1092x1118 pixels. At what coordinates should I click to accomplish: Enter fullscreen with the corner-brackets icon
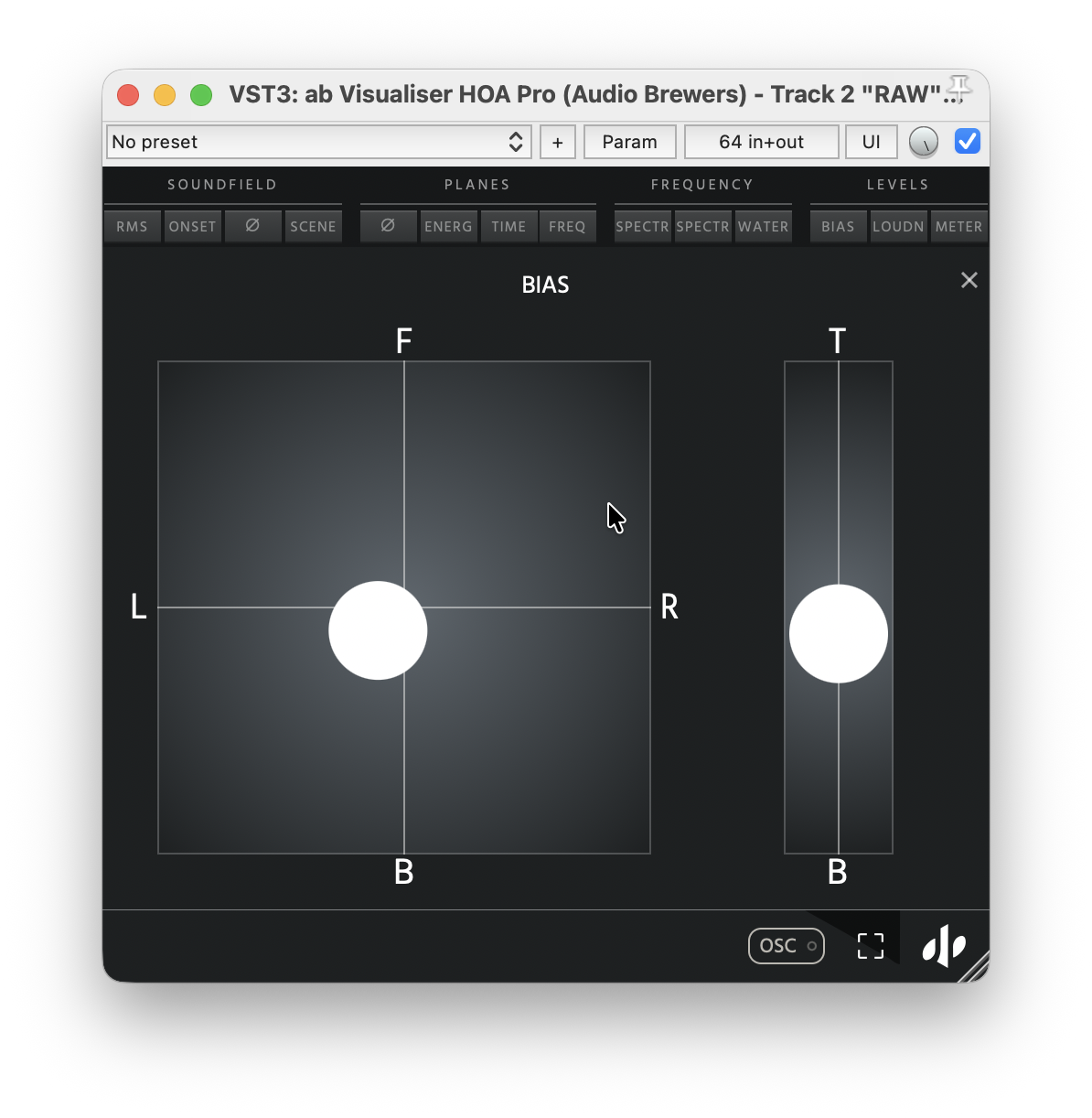[x=871, y=946]
